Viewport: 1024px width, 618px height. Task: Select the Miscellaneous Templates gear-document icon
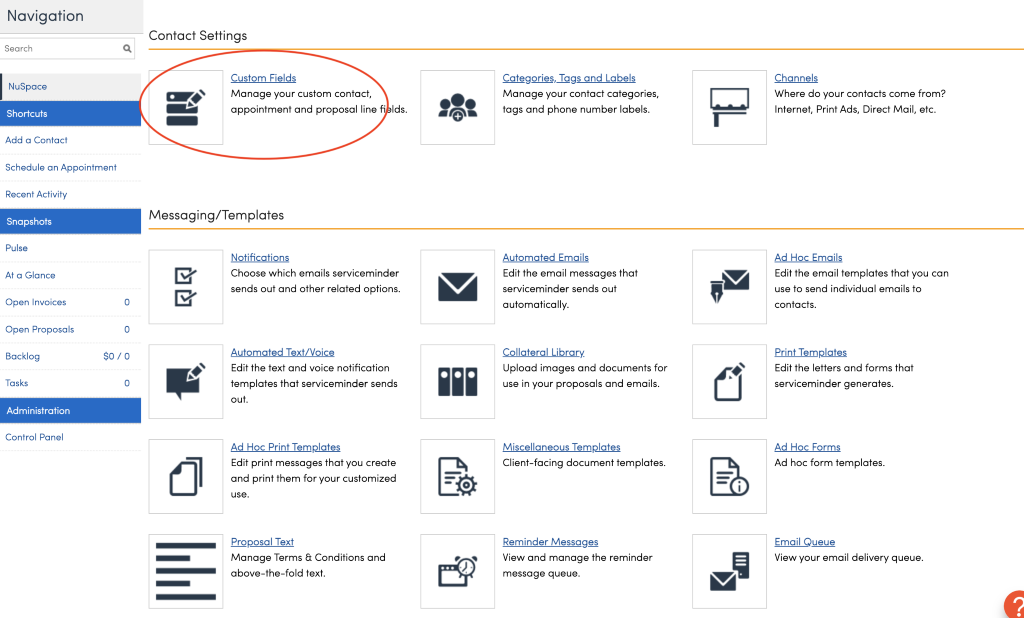[457, 476]
